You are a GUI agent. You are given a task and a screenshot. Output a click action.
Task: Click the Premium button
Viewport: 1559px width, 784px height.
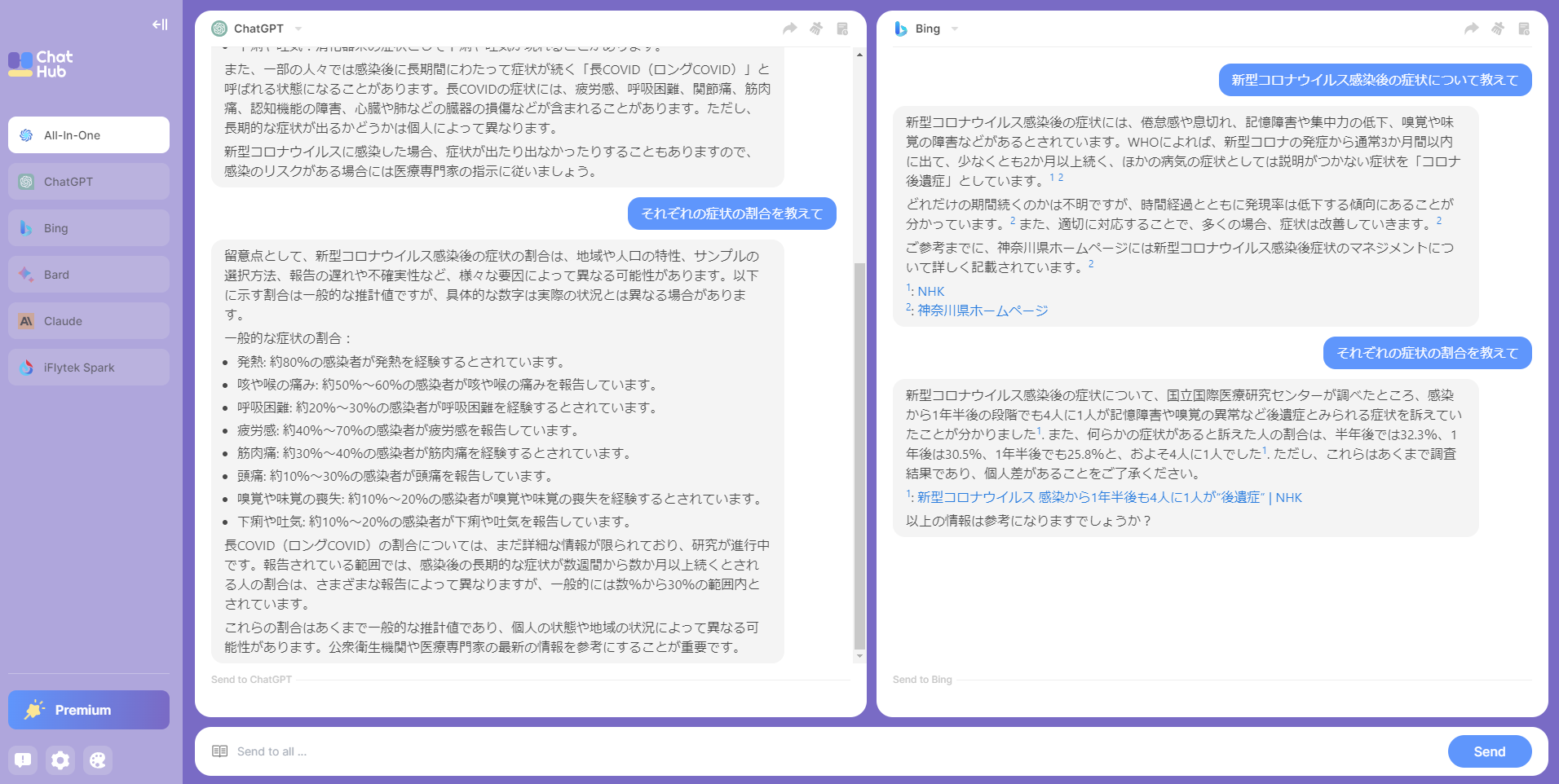pyautogui.click(x=89, y=710)
